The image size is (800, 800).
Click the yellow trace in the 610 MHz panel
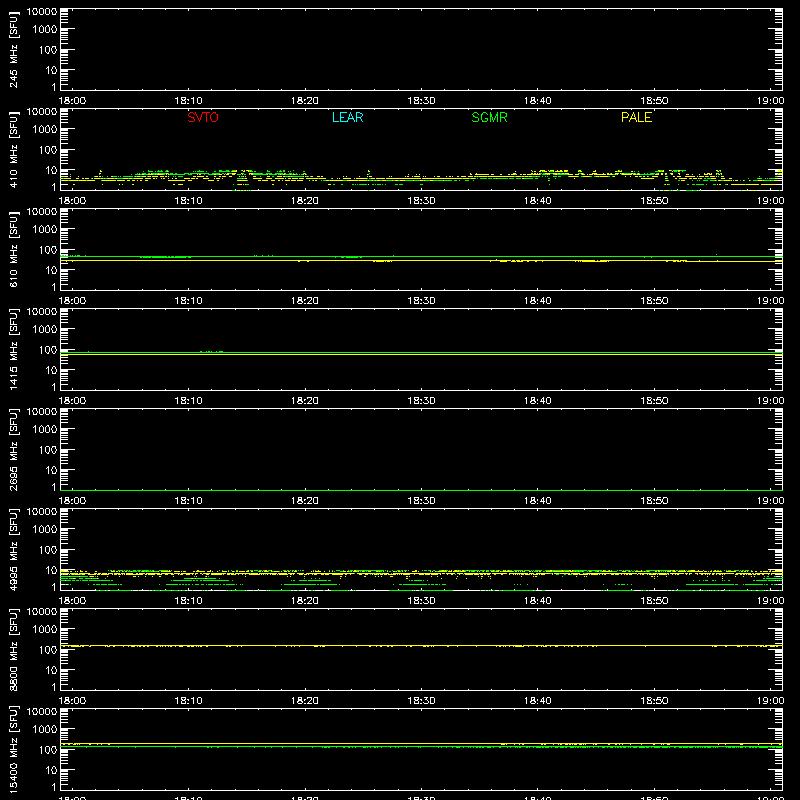point(421,261)
